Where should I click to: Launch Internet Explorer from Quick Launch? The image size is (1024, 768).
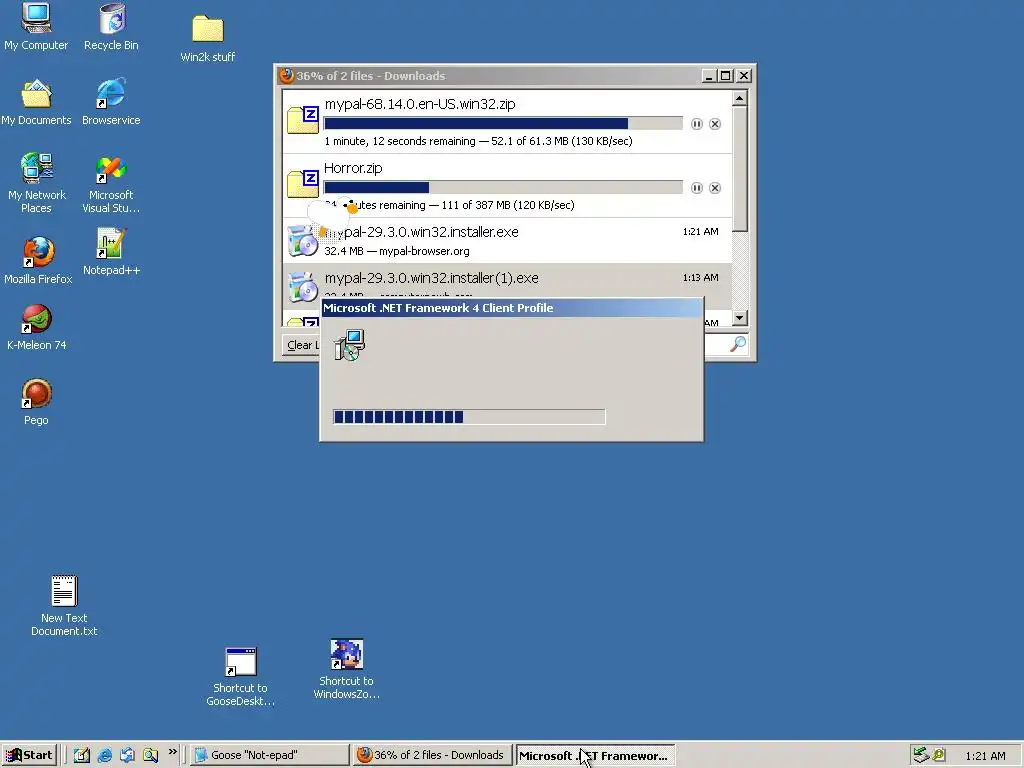104,756
